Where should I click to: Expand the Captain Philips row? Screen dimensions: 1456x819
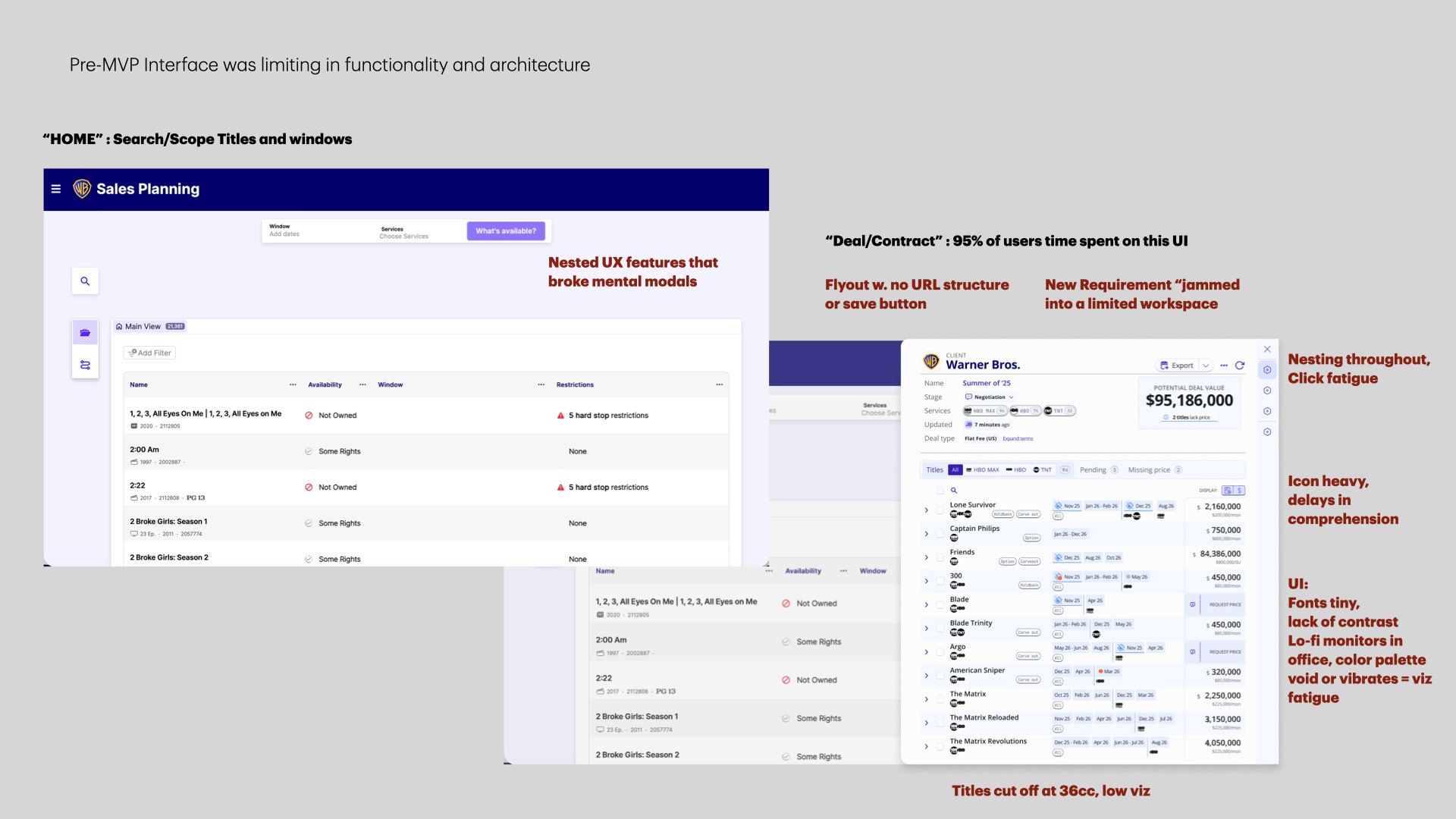(927, 534)
